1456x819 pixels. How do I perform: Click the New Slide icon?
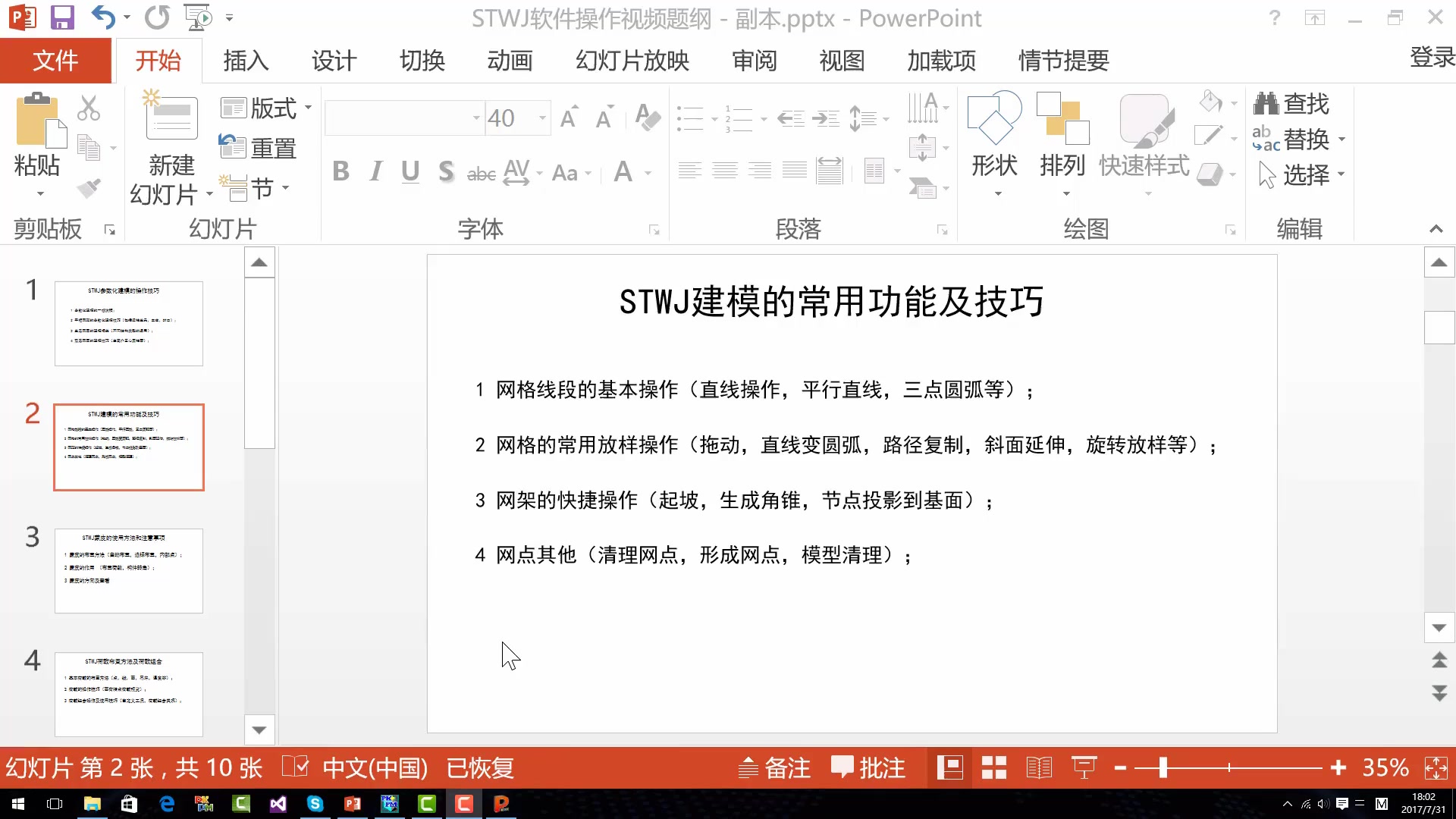pyautogui.click(x=171, y=117)
